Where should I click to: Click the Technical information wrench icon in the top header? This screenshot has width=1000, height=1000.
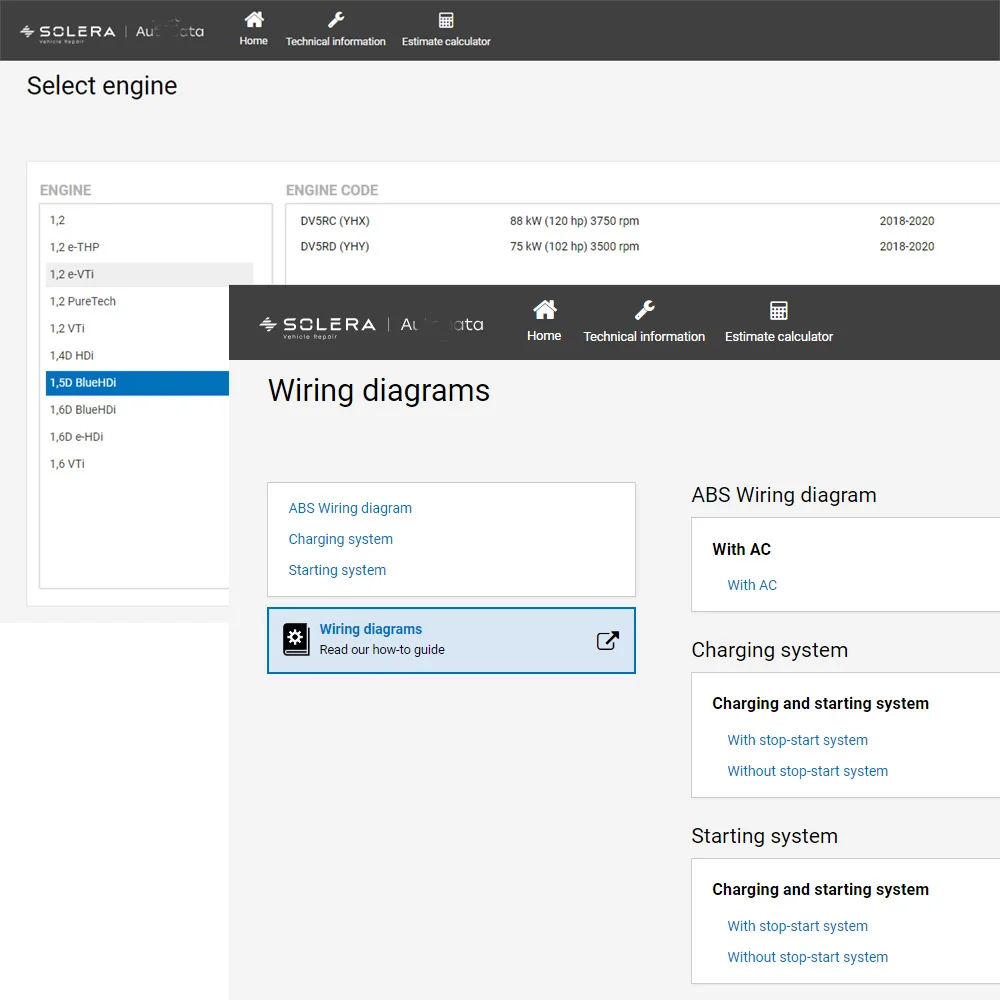click(336, 20)
